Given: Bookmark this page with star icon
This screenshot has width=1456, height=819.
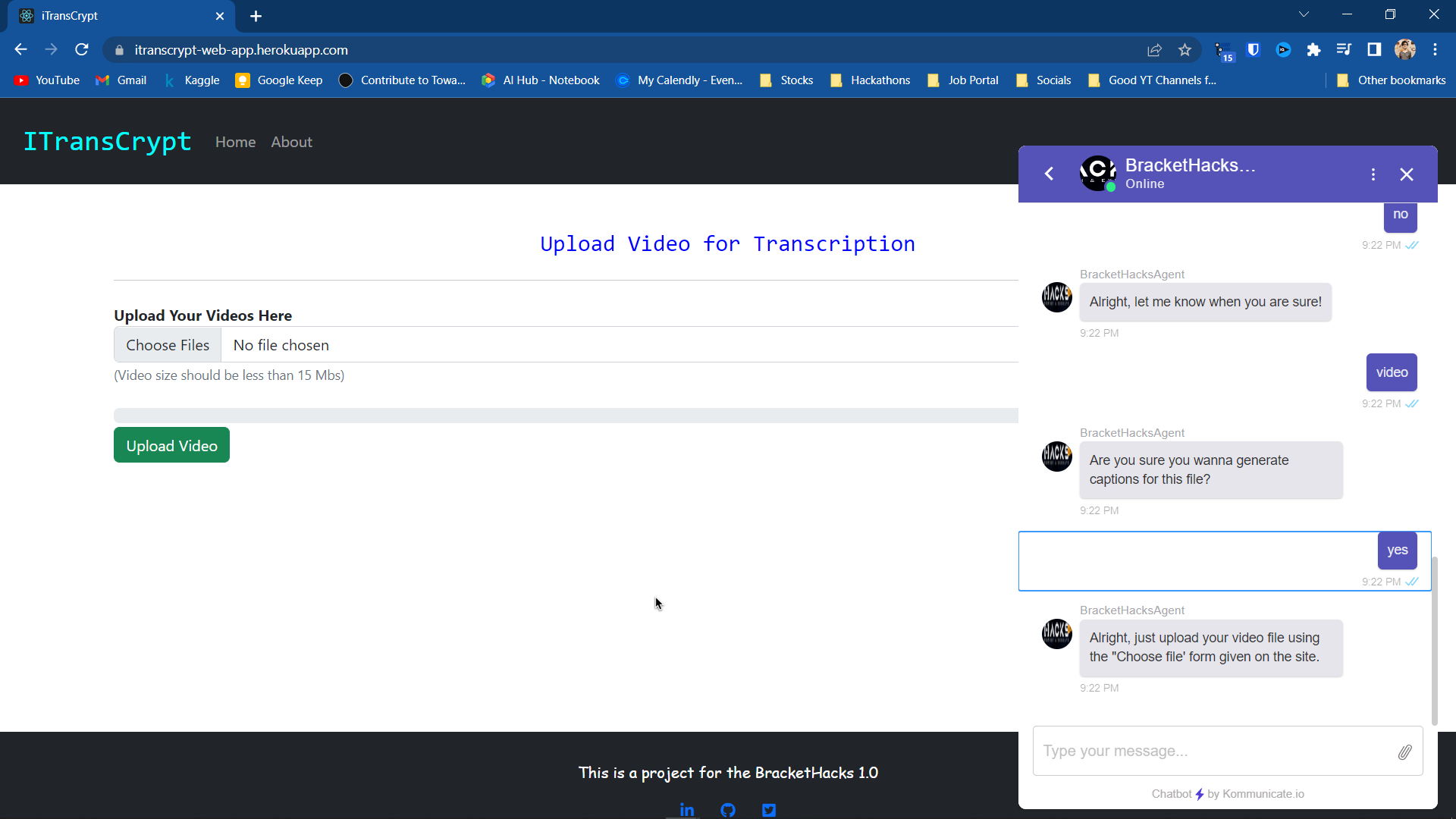Looking at the screenshot, I should pos(1185,50).
